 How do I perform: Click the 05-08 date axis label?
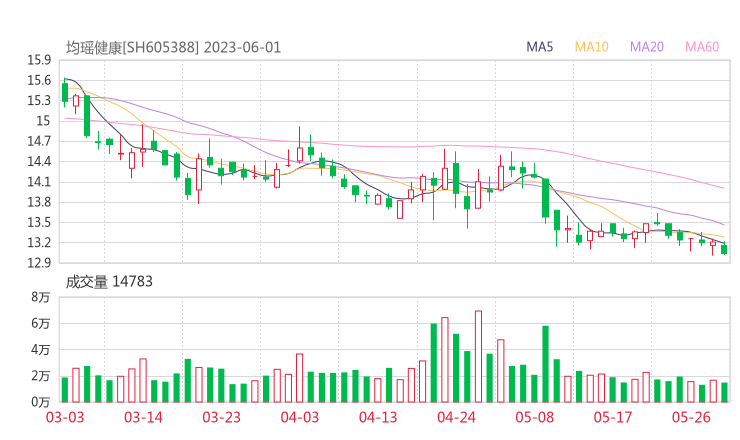pos(534,417)
